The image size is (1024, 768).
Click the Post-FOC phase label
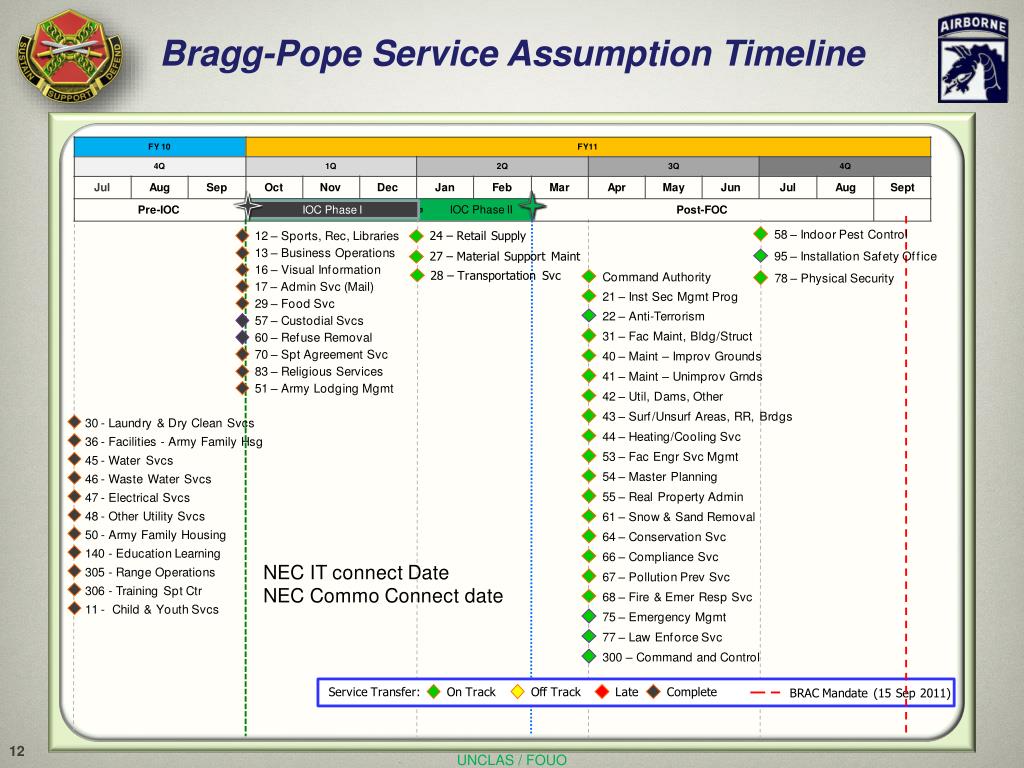(x=701, y=210)
